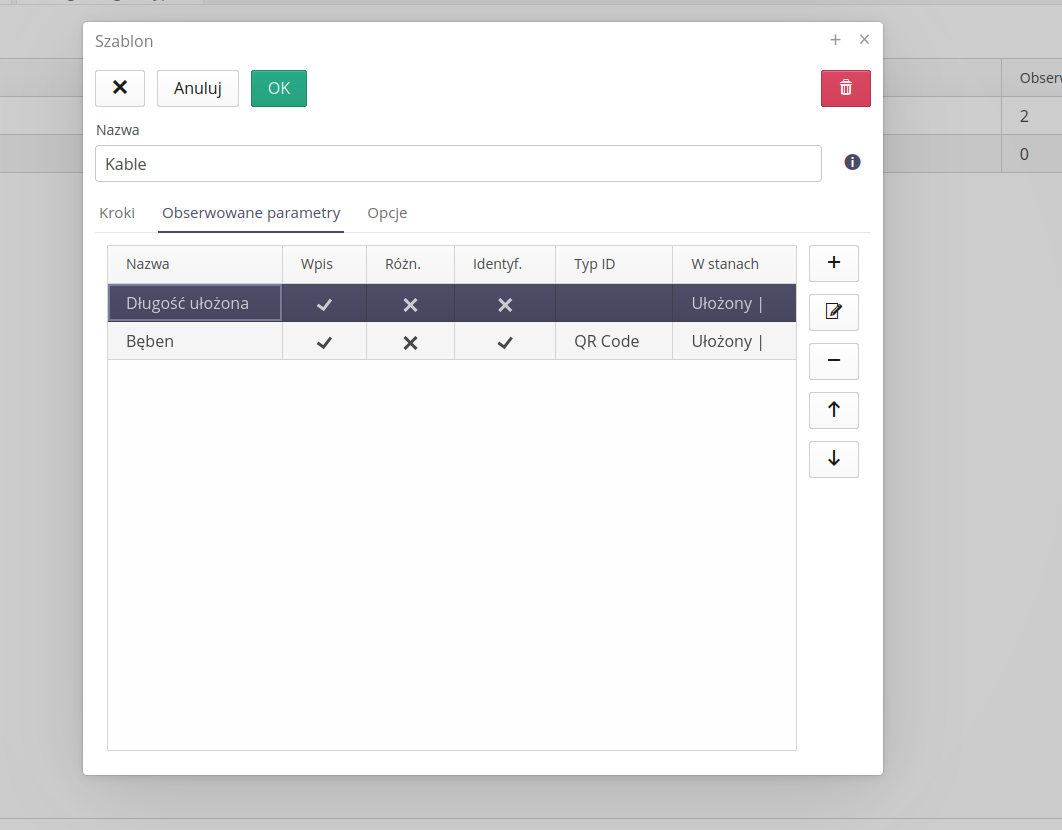Open Typ ID selector showing QR Code
The height and width of the screenshot is (830, 1062).
pyautogui.click(x=613, y=341)
